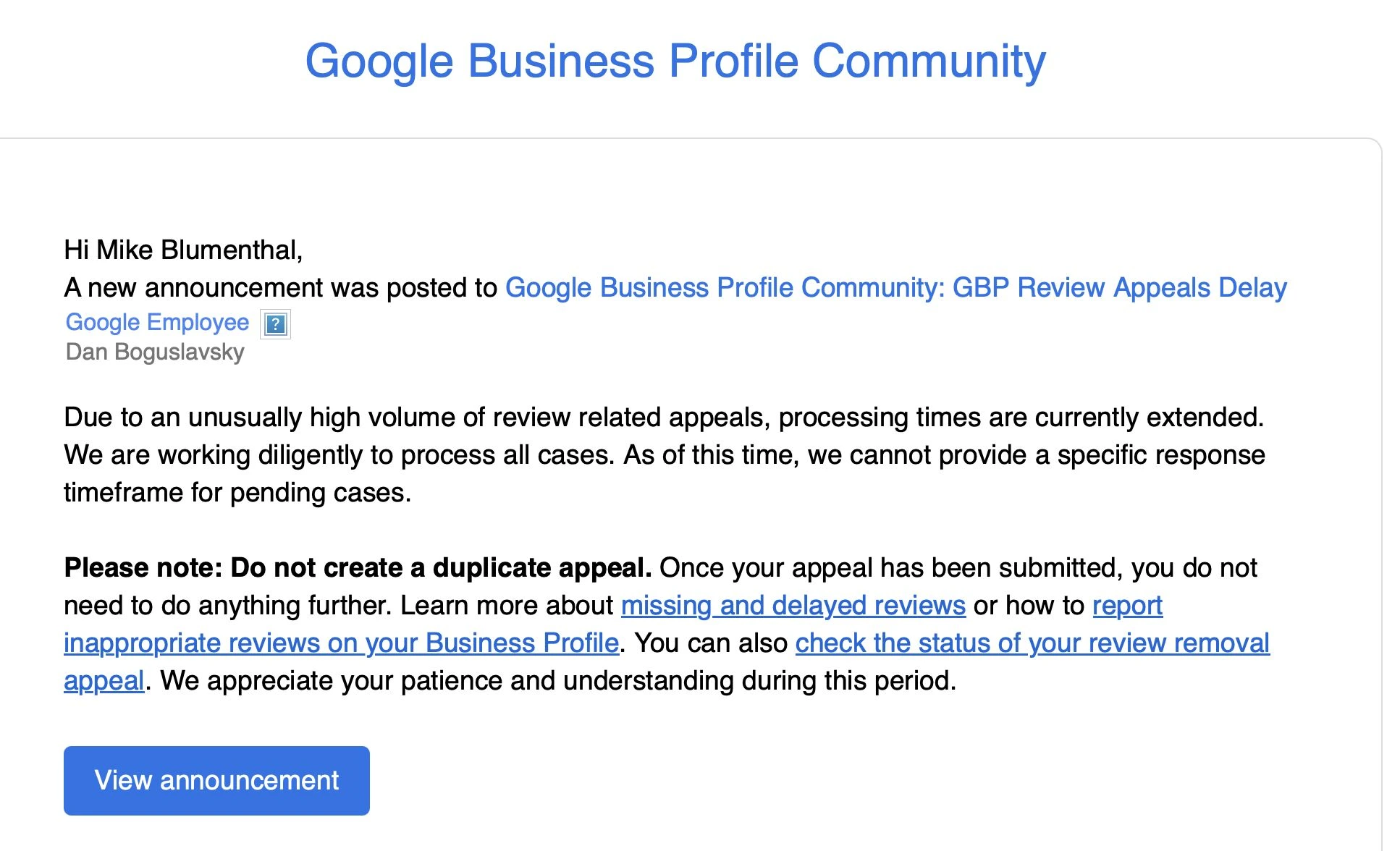Open the report inappropriate reviews link
The height and width of the screenshot is (851, 1400).
(340, 643)
